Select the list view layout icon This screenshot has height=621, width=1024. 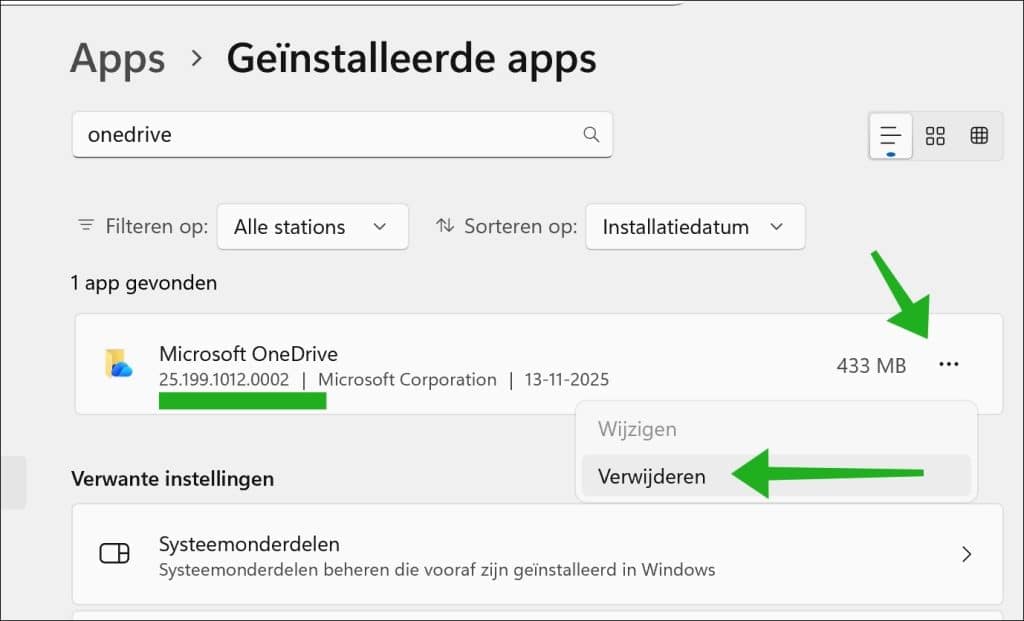[889, 135]
